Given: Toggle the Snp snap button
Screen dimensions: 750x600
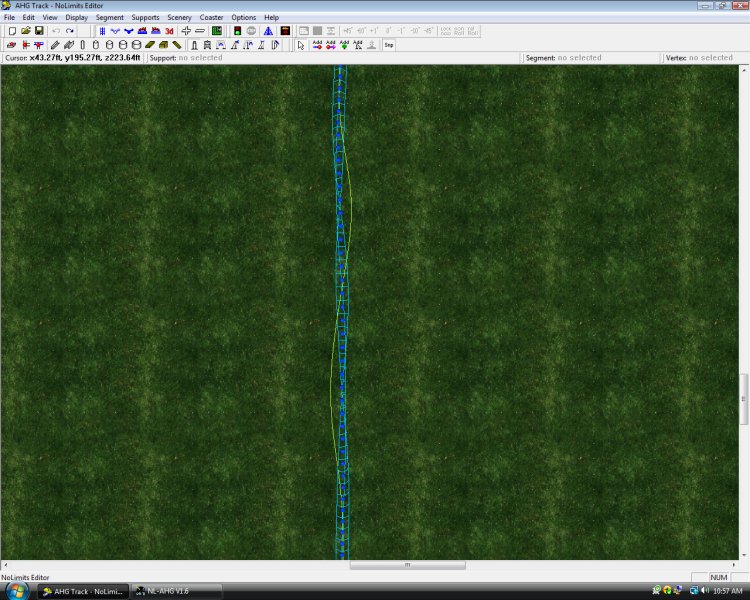Looking at the screenshot, I should pos(389,45).
